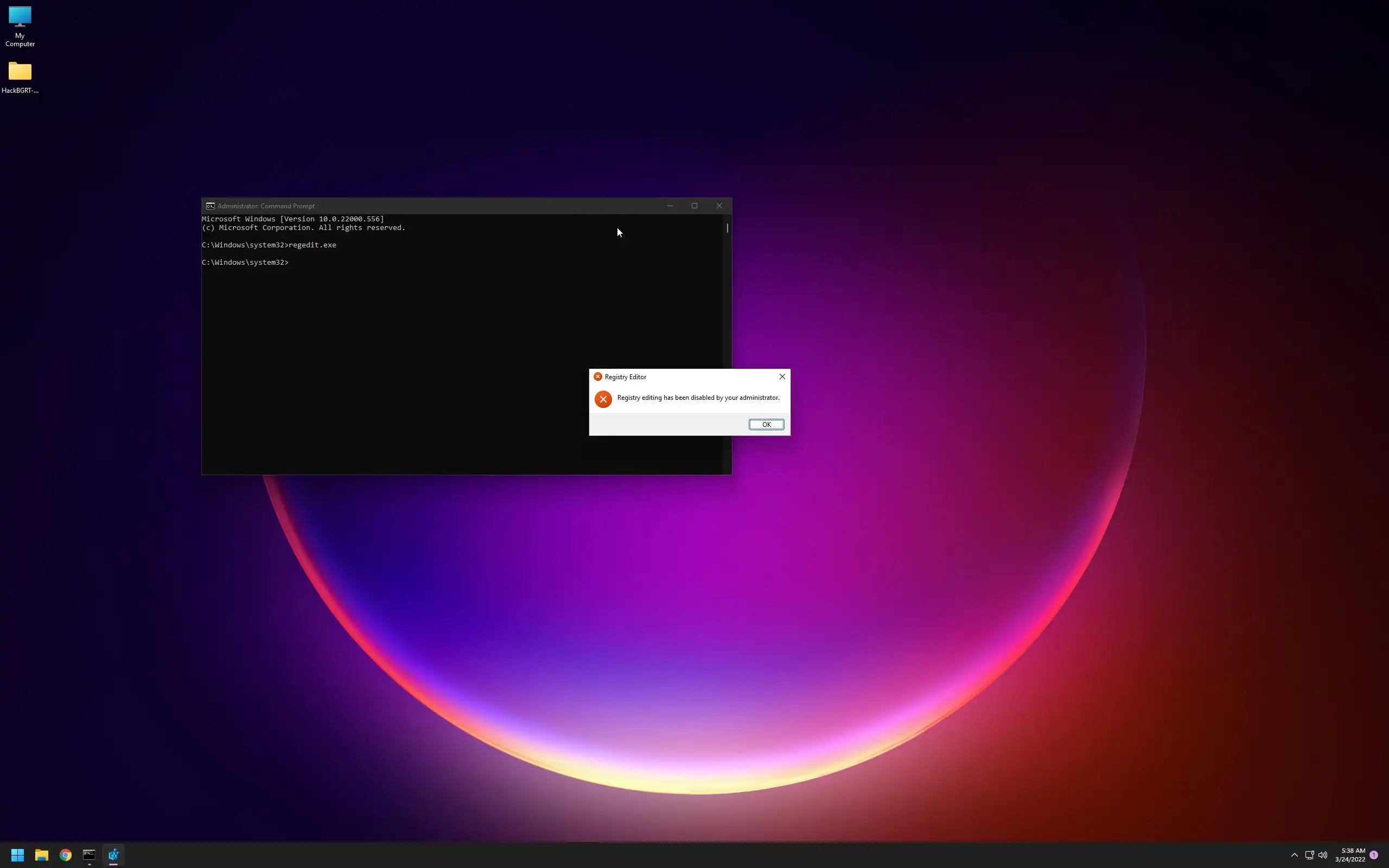
Task: Click the Registry Editor taskbar icon
Action: tap(113, 855)
